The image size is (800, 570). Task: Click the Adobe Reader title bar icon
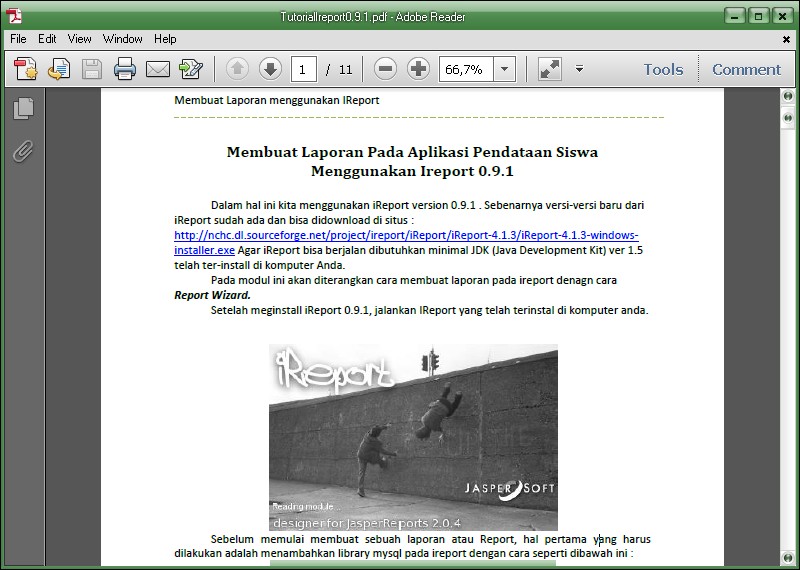click(x=14, y=16)
